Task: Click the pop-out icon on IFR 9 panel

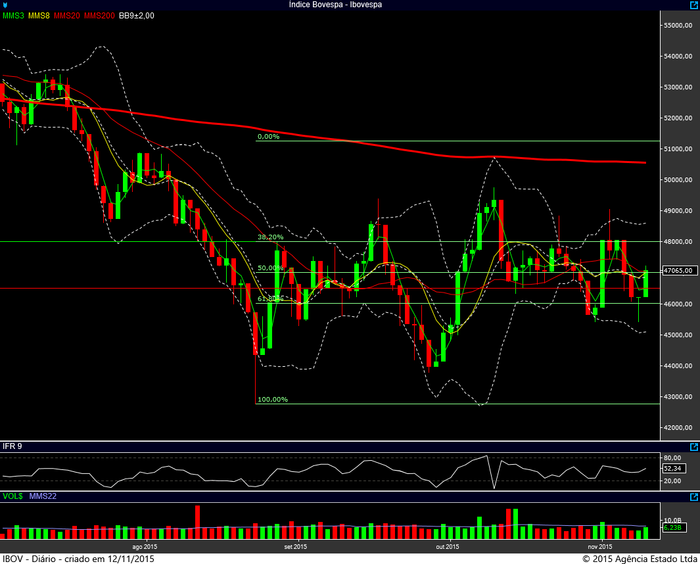Action: pyautogui.click(x=693, y=445)
